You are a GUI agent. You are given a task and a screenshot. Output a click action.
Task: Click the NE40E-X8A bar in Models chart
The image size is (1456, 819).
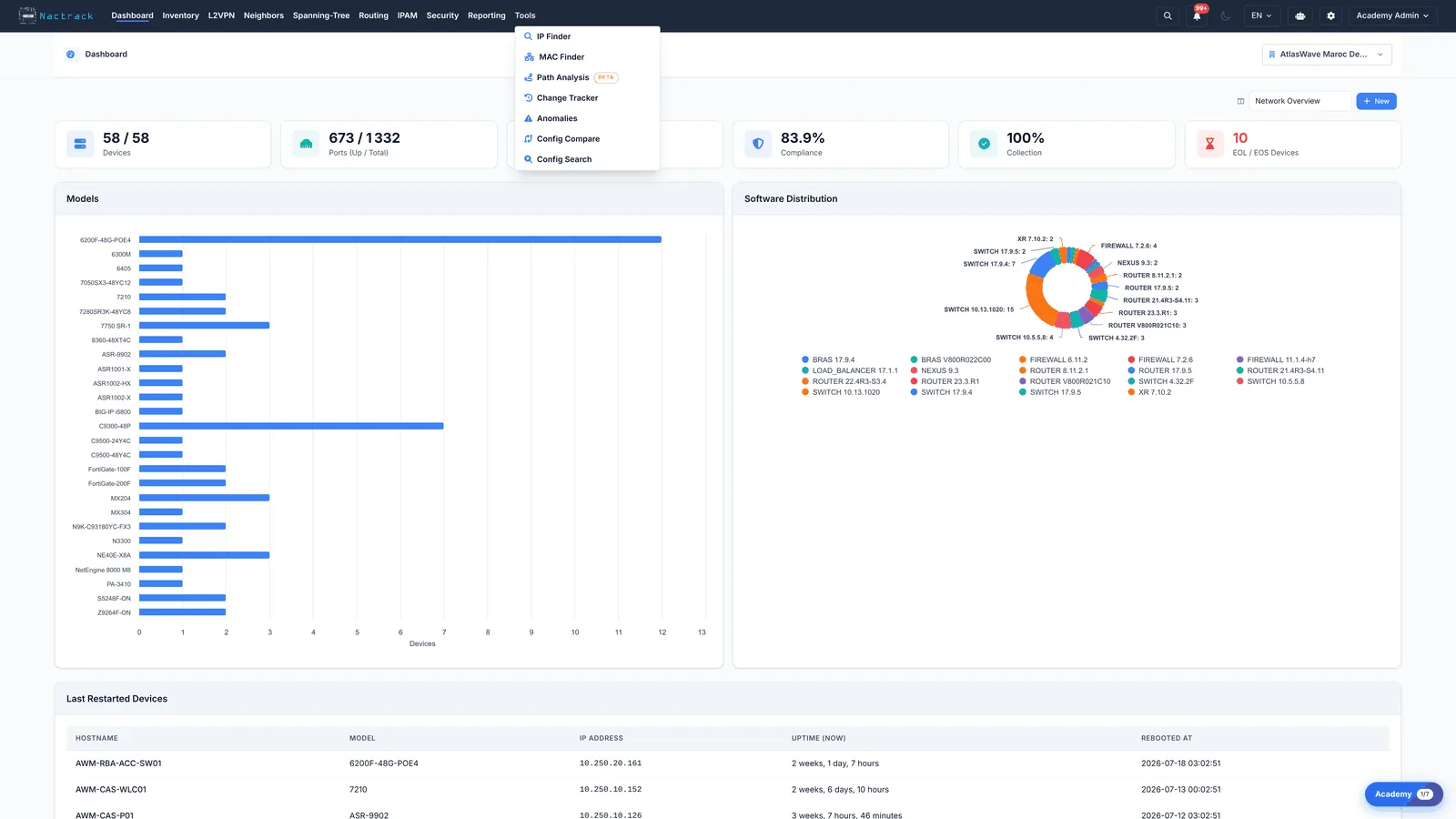coord(205,555)
